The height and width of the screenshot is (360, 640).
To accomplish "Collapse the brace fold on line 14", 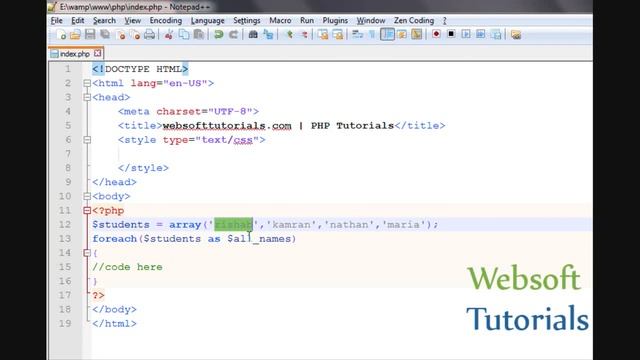I will click(87, 253).
